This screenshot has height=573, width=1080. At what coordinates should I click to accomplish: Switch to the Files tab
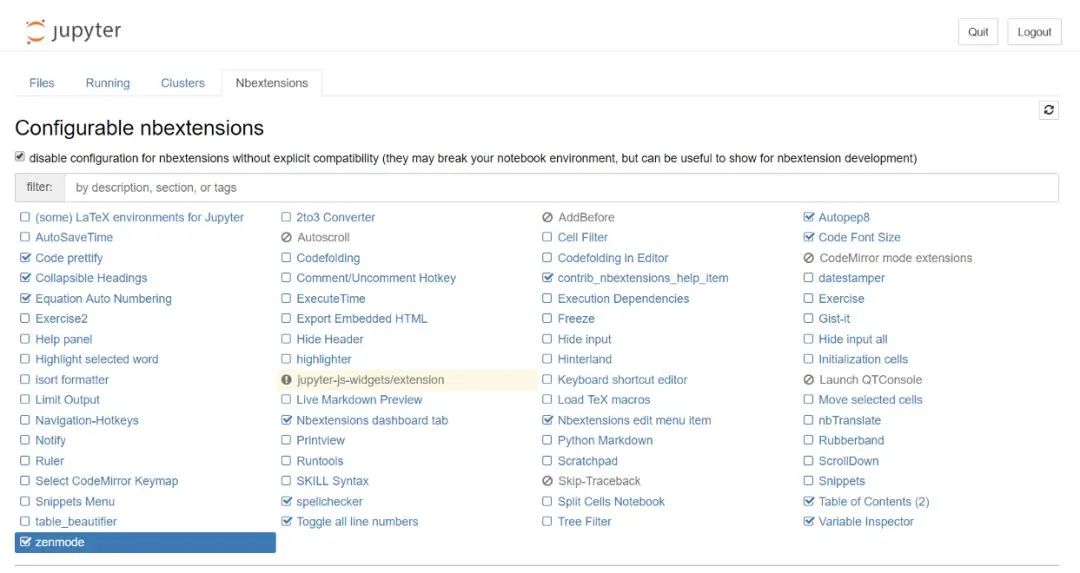[x=42, y=83]
